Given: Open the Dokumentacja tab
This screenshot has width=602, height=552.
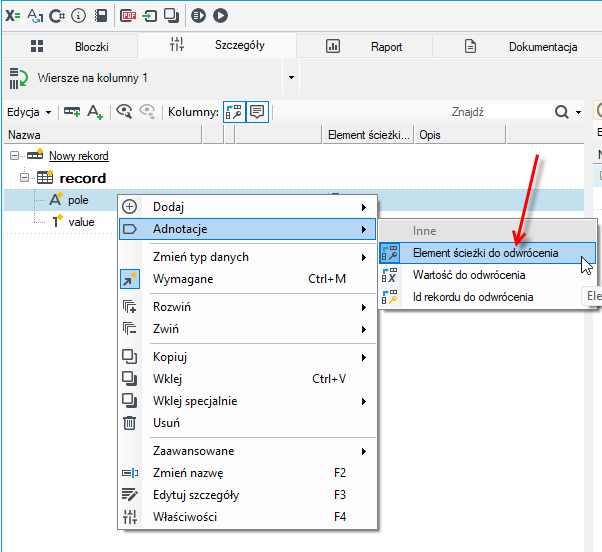Looking at the screenshot, I should click(517, 47).
